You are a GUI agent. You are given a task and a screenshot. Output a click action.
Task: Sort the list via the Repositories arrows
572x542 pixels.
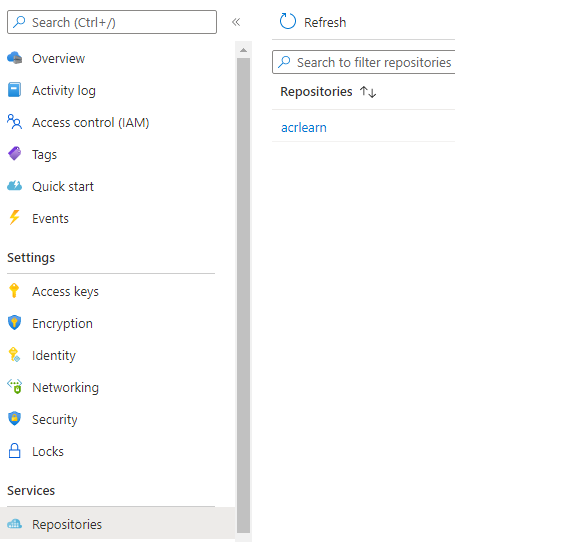pos(368,92)
